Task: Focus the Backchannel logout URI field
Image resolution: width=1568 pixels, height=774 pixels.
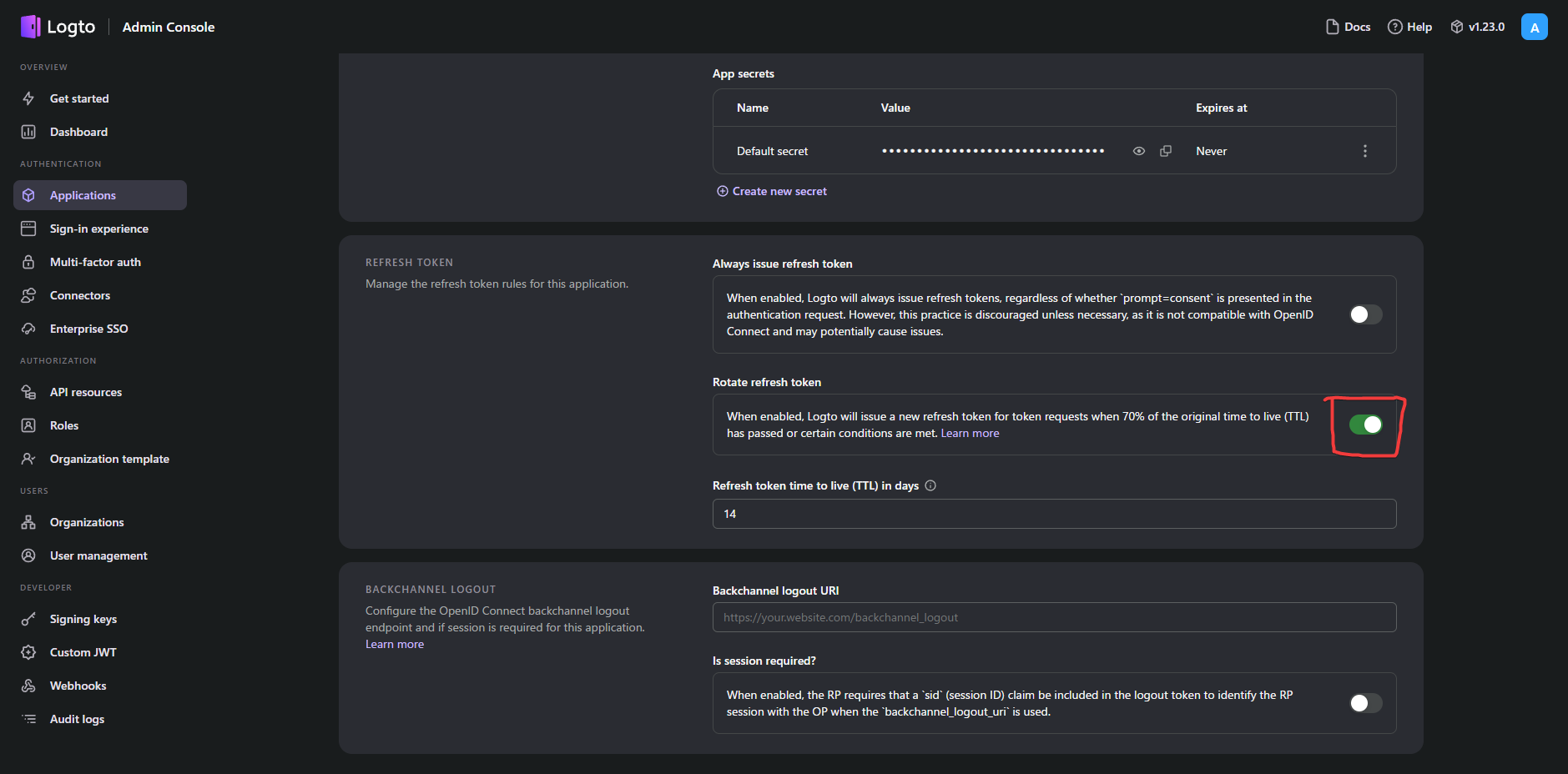Action: click(x=1054, y=617)
